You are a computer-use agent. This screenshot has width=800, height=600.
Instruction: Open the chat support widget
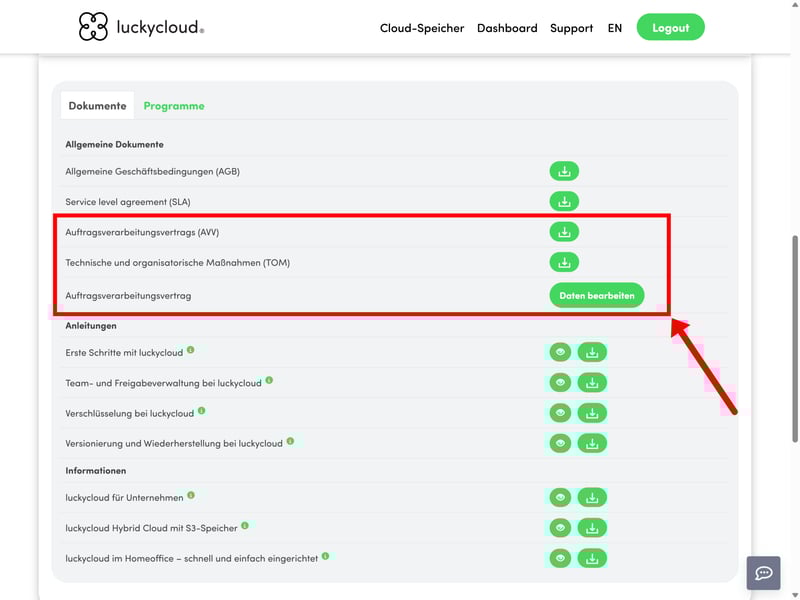763,573
